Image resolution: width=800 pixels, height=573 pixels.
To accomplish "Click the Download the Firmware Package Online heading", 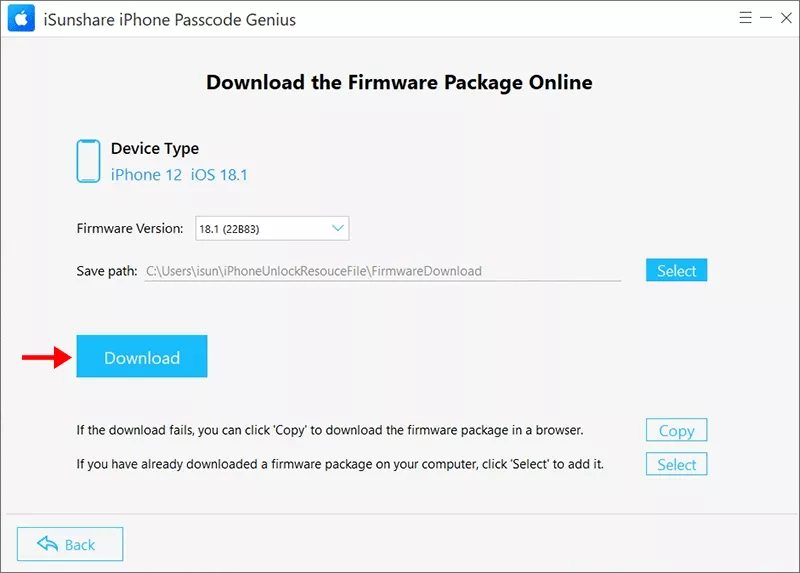I will click(x=399, y=83).
